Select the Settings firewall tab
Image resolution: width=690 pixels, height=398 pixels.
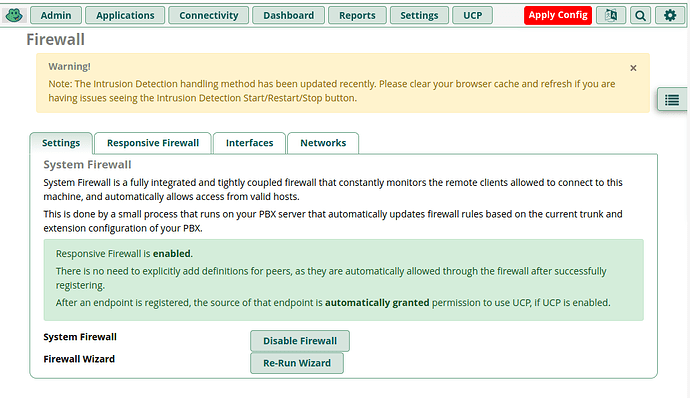pyautogui.click(x=61, y=143)
